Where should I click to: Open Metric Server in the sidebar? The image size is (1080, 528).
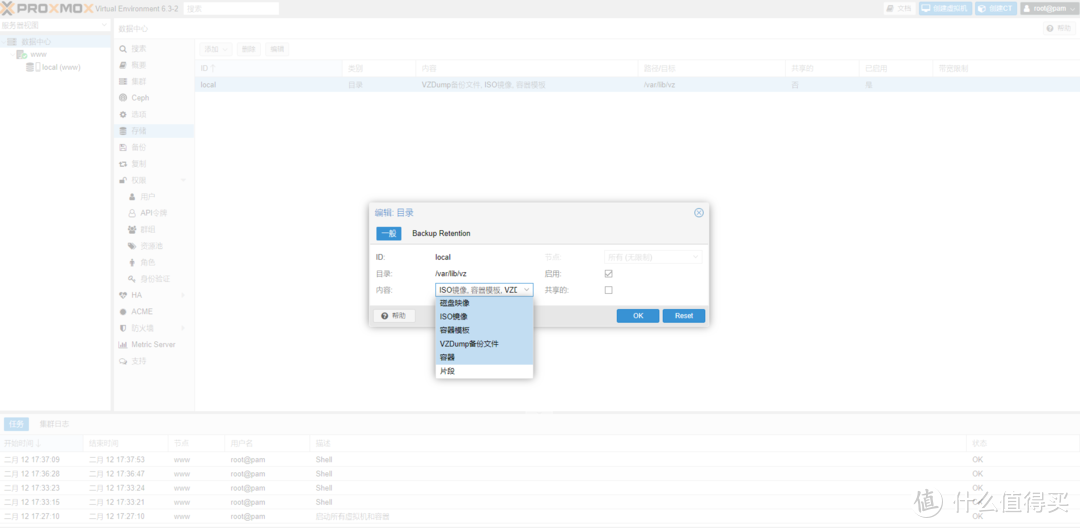(x=153, y=344)
